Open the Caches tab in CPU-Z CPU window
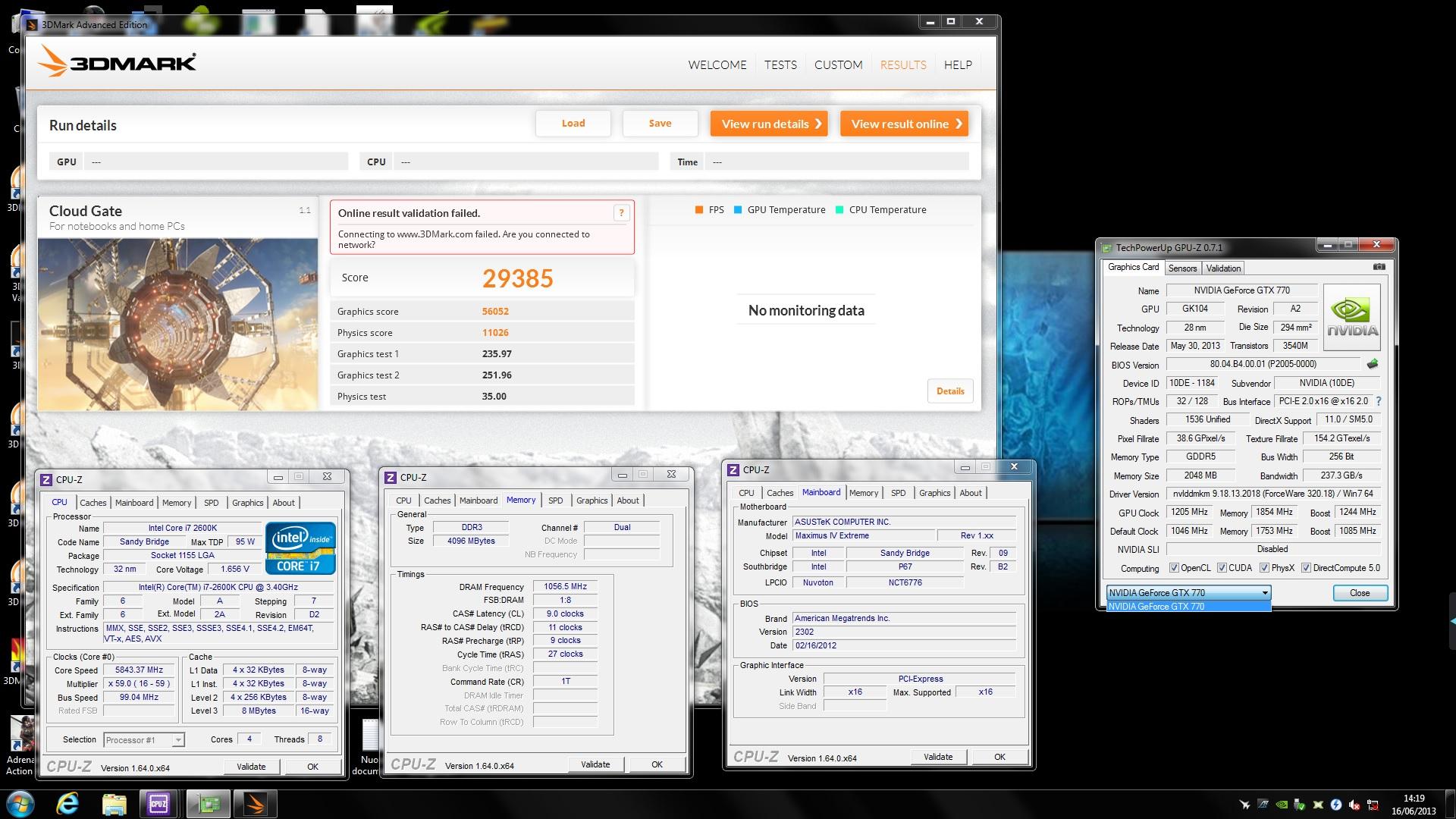This screenshot has width=1456, height=819. [x=93, y=503]
